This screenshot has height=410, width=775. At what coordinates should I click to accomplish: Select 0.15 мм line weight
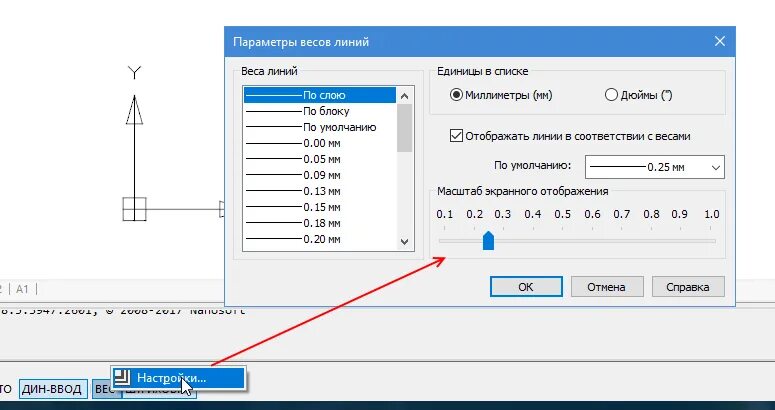[x=320, y=207]
